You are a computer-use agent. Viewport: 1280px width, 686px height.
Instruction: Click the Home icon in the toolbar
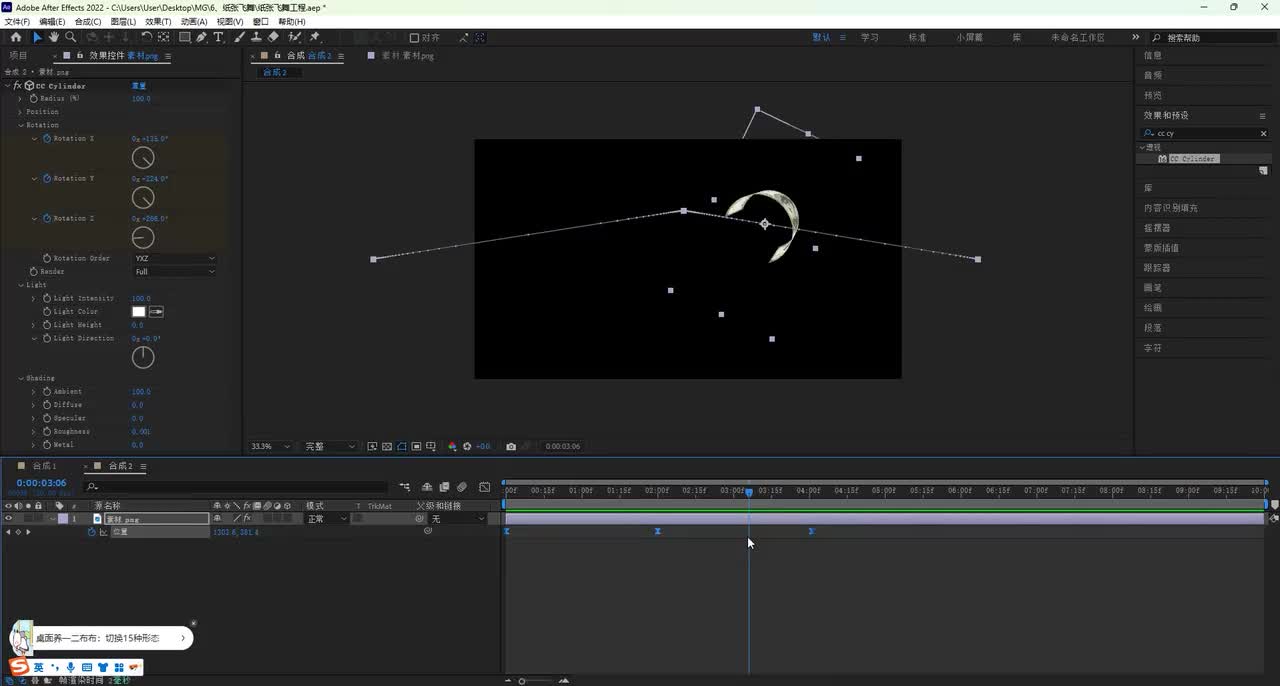point(17,37)
